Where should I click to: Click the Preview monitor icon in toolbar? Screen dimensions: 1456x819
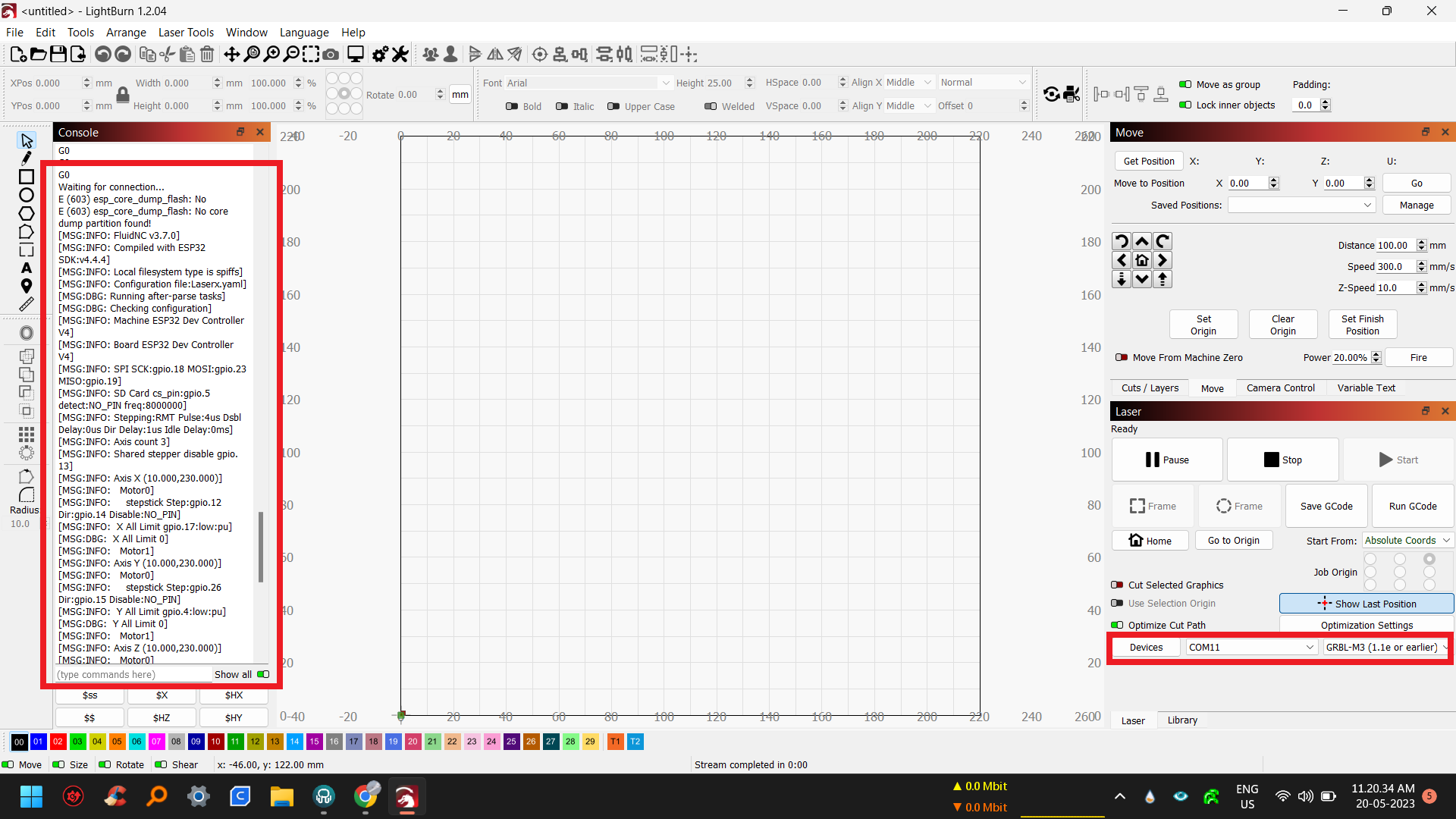355,55
